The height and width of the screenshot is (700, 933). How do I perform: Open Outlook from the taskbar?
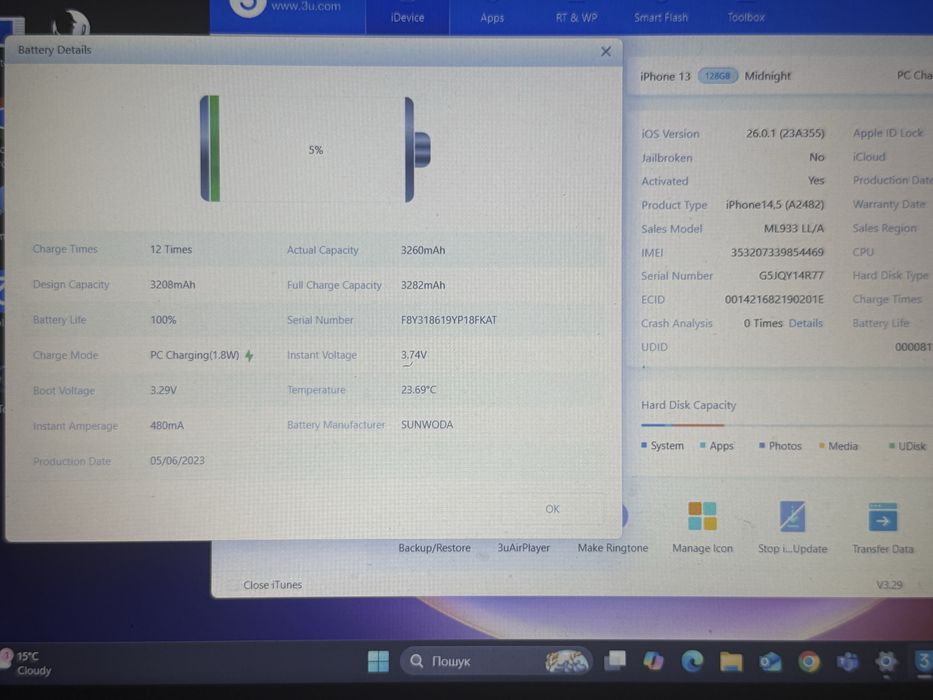coord(770,661)
